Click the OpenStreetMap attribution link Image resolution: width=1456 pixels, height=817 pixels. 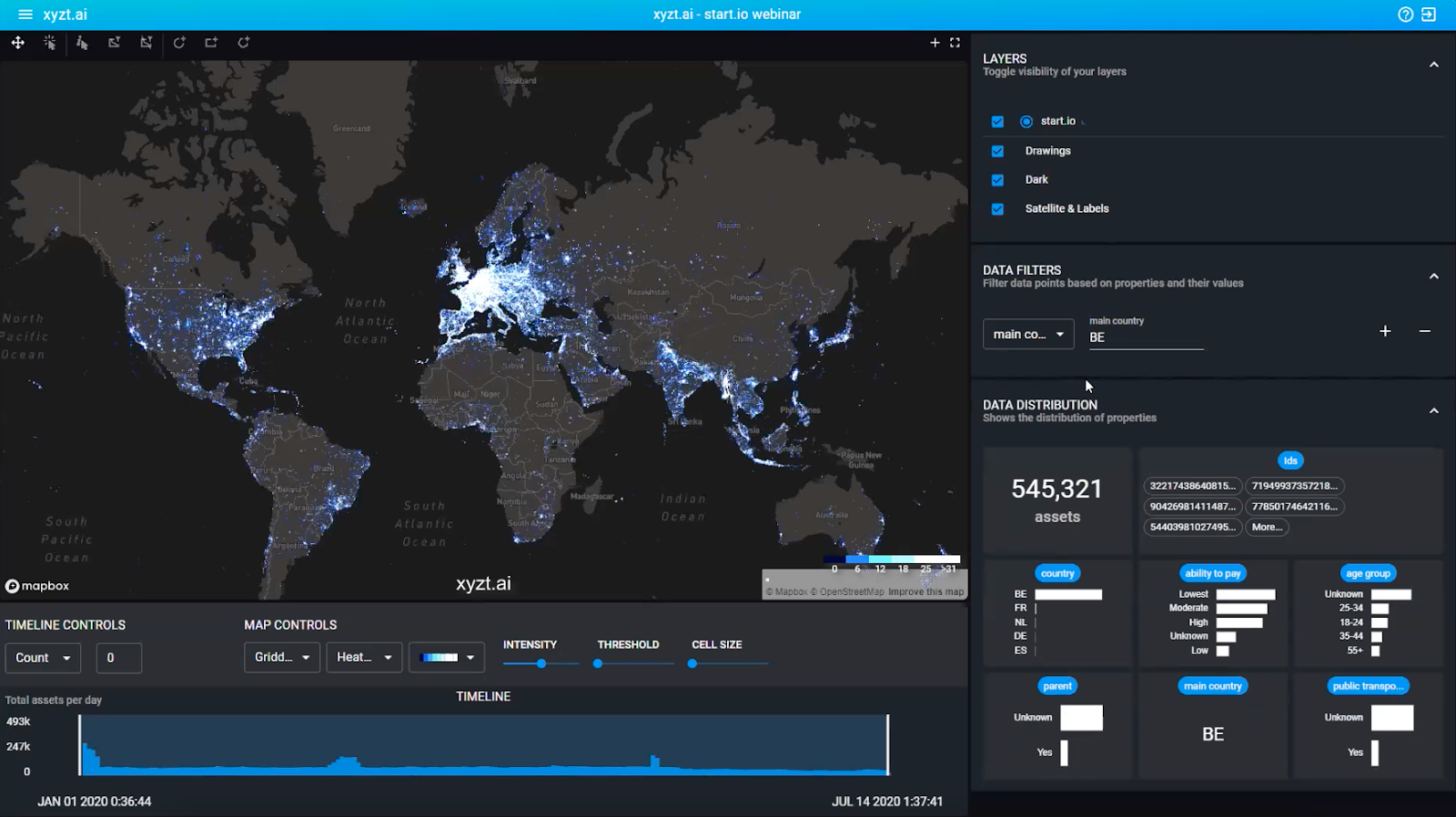point(847,591)
